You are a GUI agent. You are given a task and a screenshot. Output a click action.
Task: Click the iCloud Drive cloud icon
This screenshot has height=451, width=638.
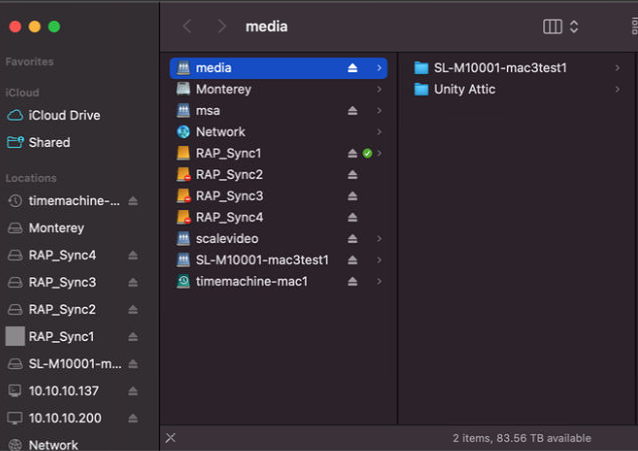15,115
